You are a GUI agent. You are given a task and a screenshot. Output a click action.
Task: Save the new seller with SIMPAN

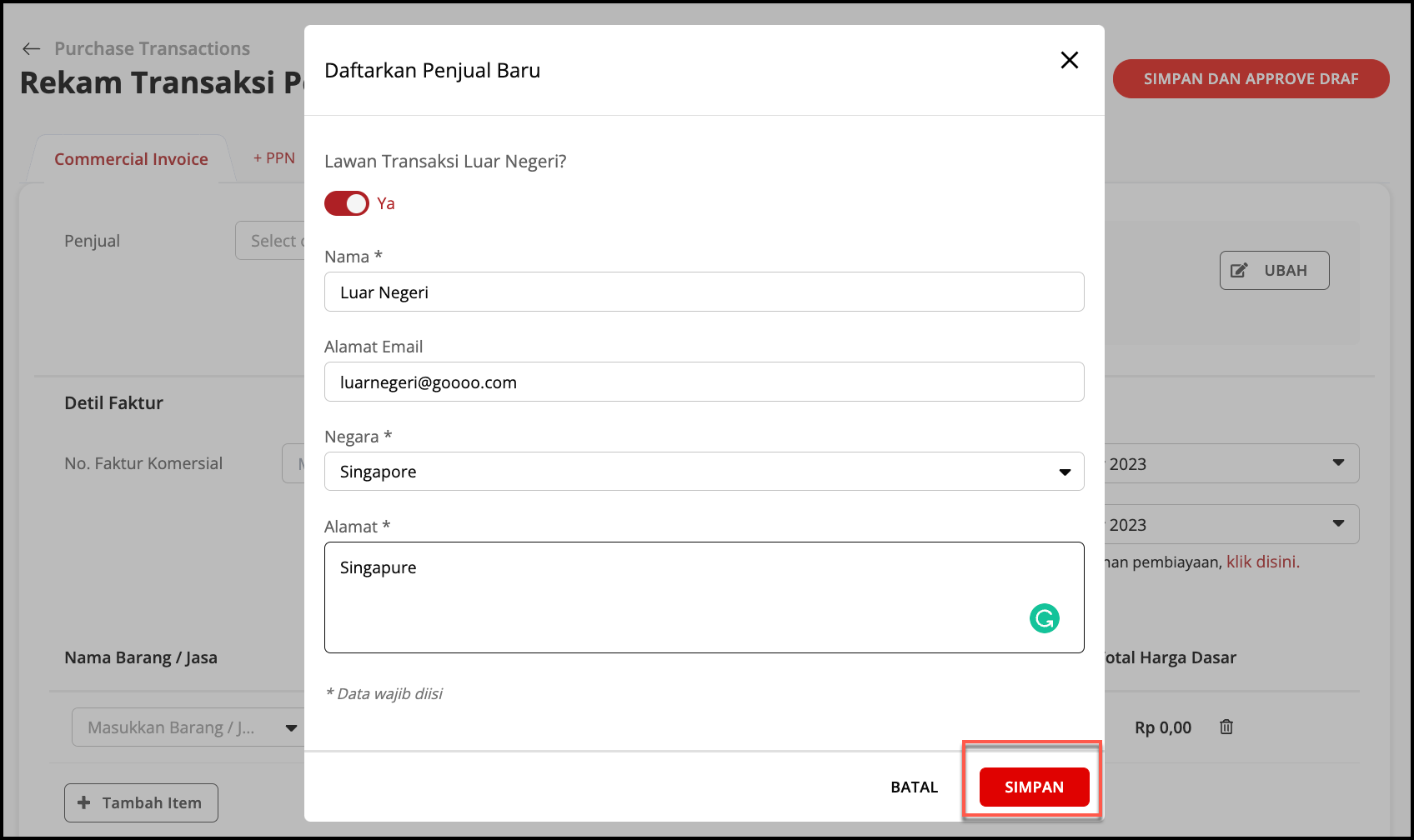(x=1034, y=787)
